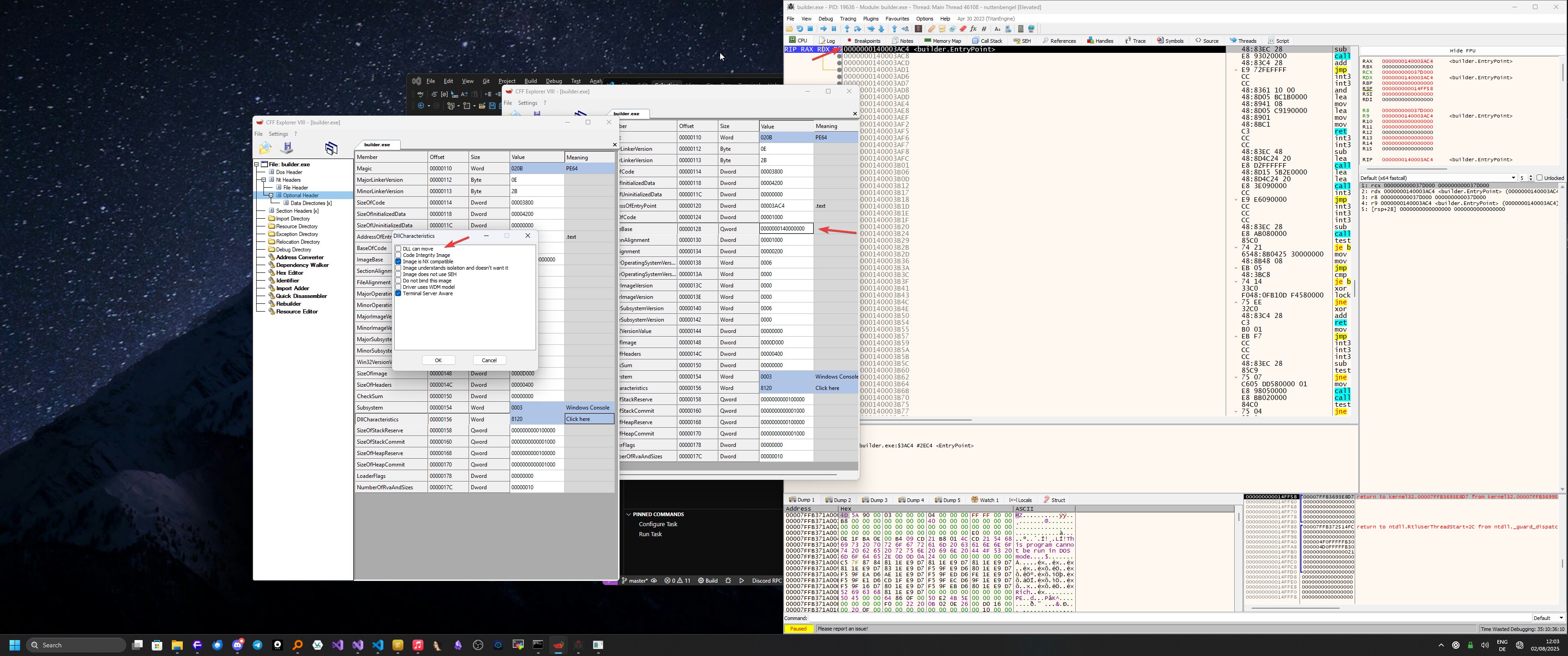
Task: Collapse the Nt Headers tree node
Action: (263, 179)
